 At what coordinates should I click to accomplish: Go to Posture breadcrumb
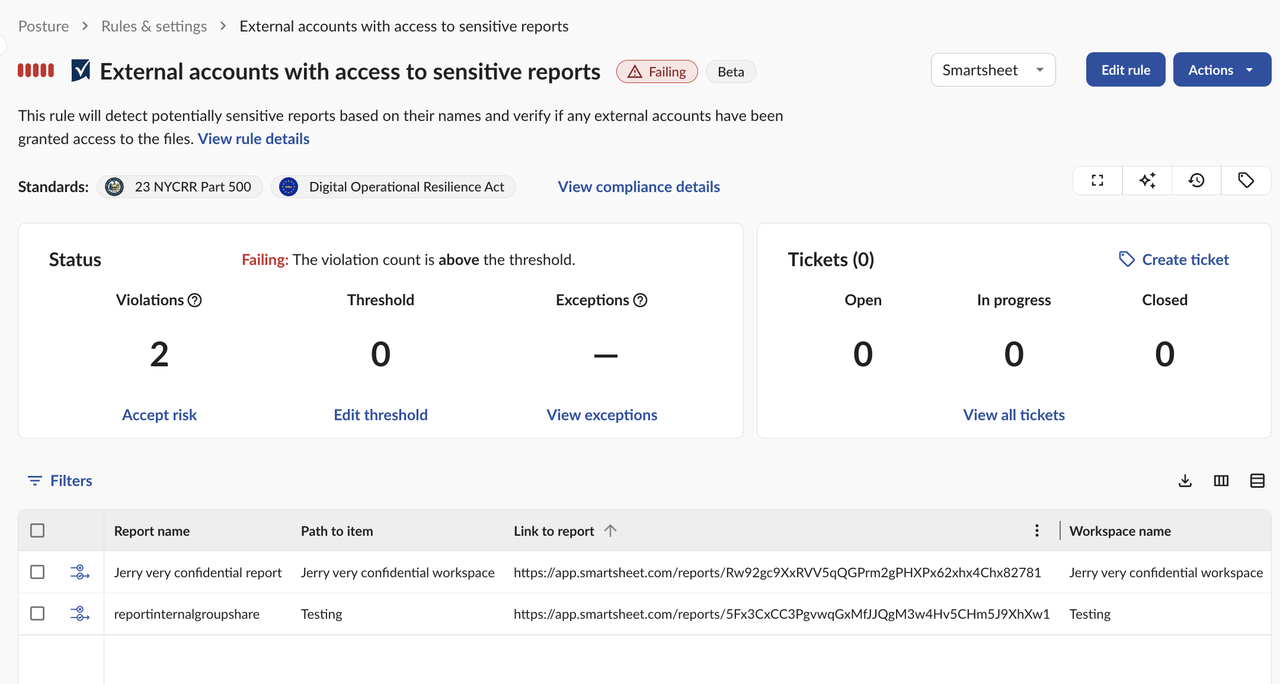tap(44, 26)
